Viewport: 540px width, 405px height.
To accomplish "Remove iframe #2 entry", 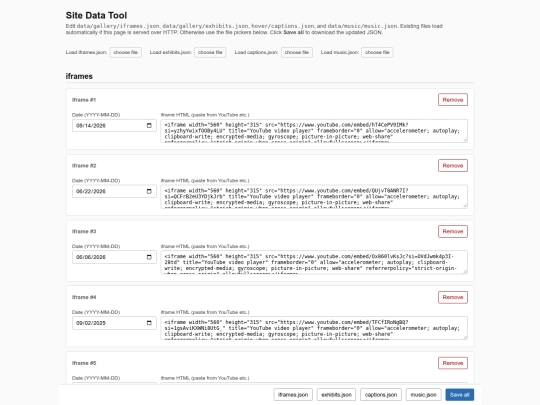I will [453, 166].
